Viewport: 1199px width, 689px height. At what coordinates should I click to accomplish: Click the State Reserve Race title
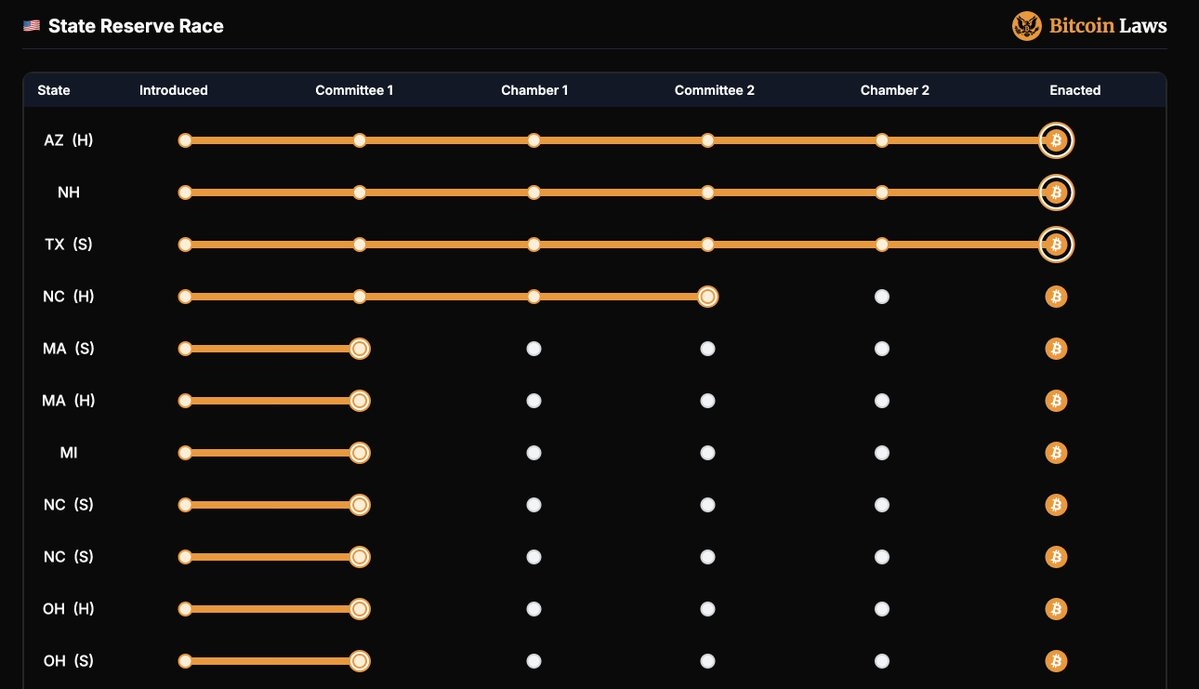(135, 26)
